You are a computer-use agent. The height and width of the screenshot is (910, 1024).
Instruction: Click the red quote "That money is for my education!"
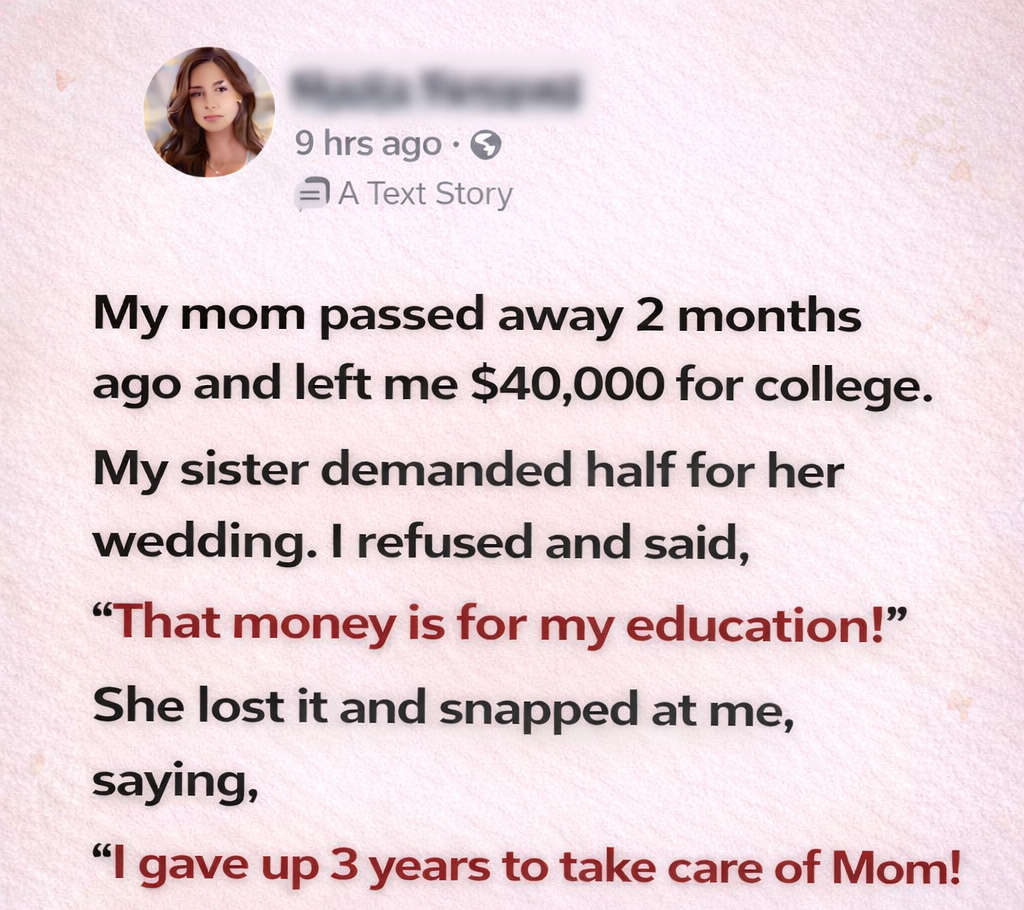(x=499, y=623)
